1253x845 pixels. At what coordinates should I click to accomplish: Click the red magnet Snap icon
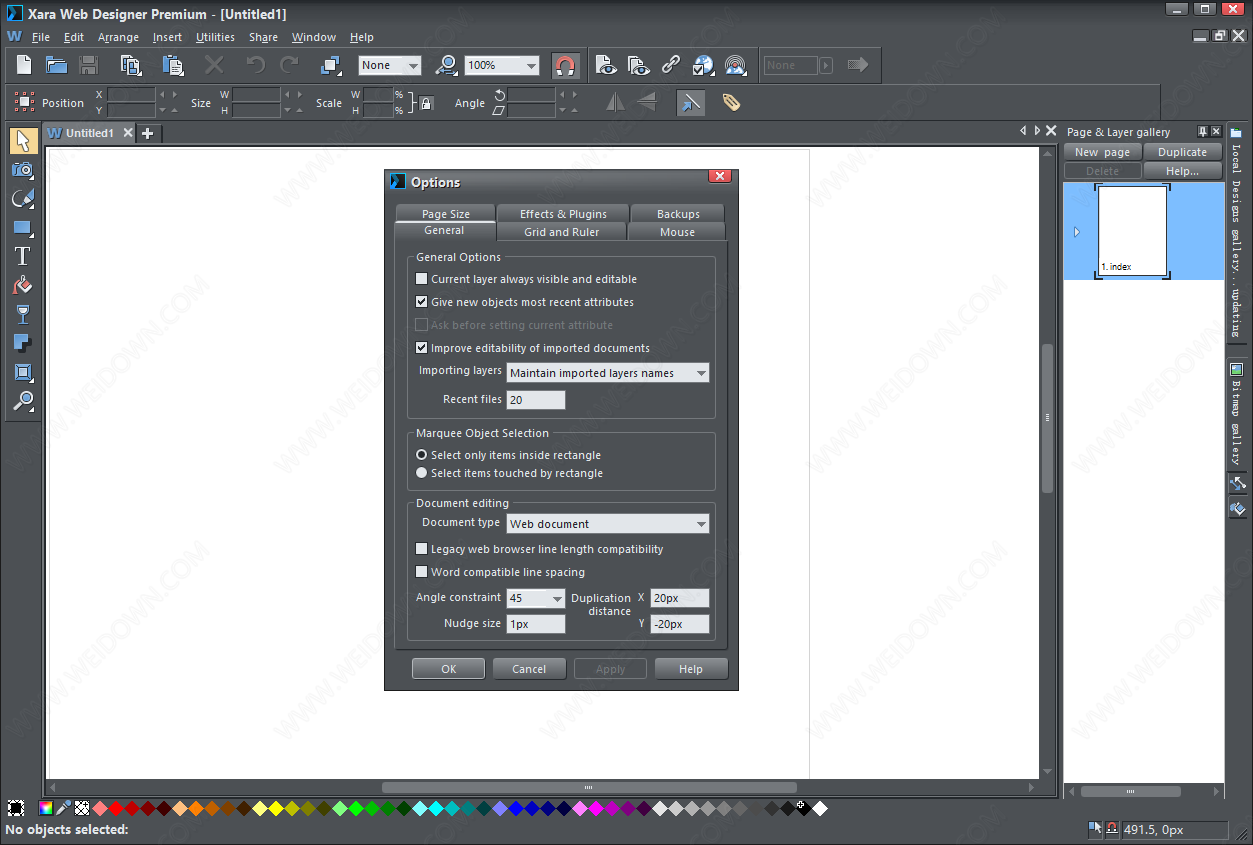pos(565,65)
